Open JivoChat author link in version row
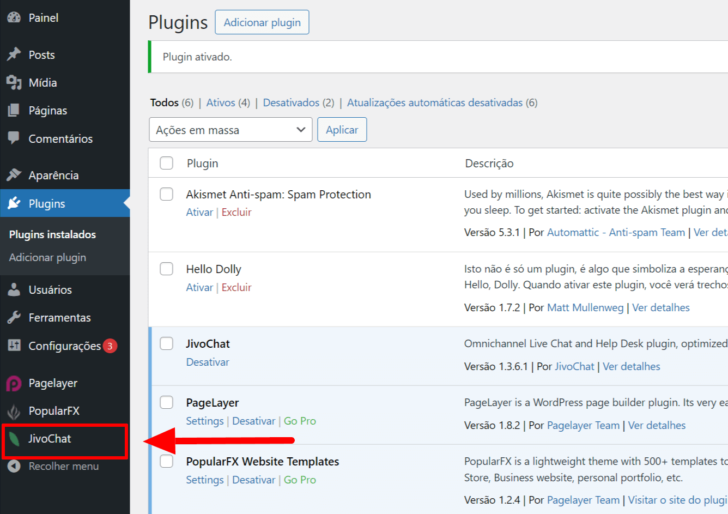This screenshot has width=728, height=514. (x=574, y=366)
